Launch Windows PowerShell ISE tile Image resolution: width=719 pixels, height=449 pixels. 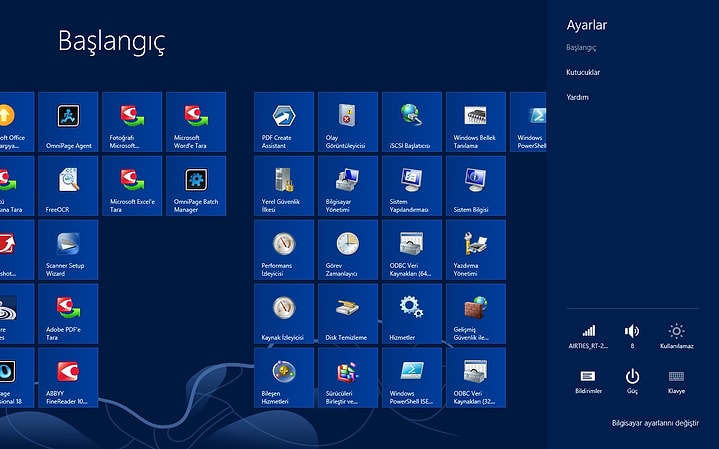click(x=412, y=377)
